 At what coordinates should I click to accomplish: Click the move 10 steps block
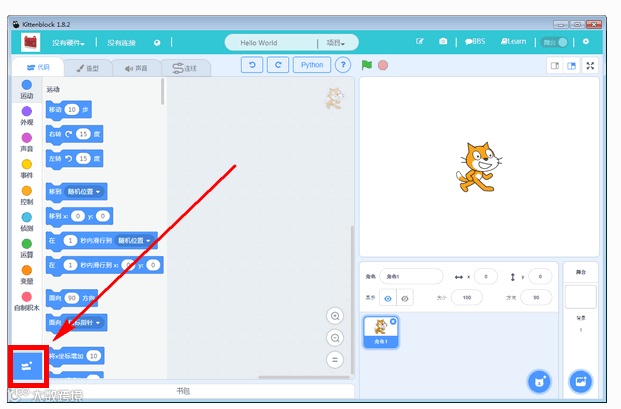69,110
